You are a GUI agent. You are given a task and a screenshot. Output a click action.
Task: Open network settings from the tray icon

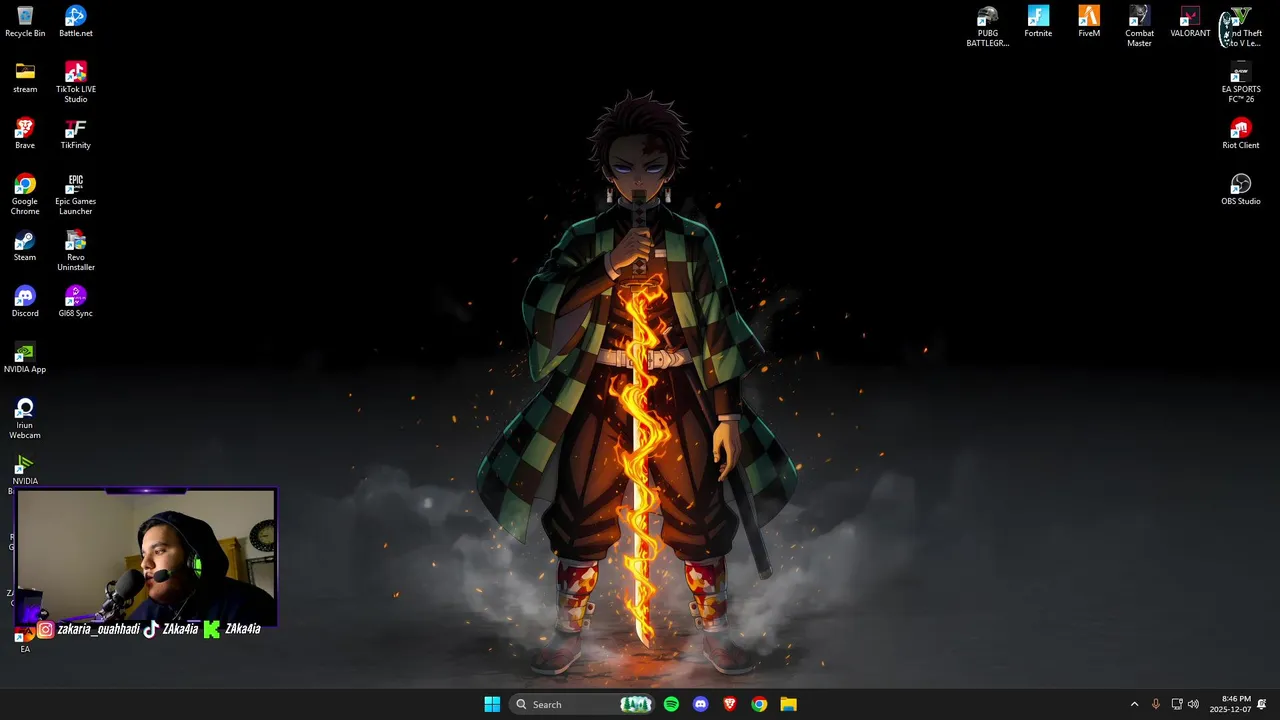tap(1177, 704)
